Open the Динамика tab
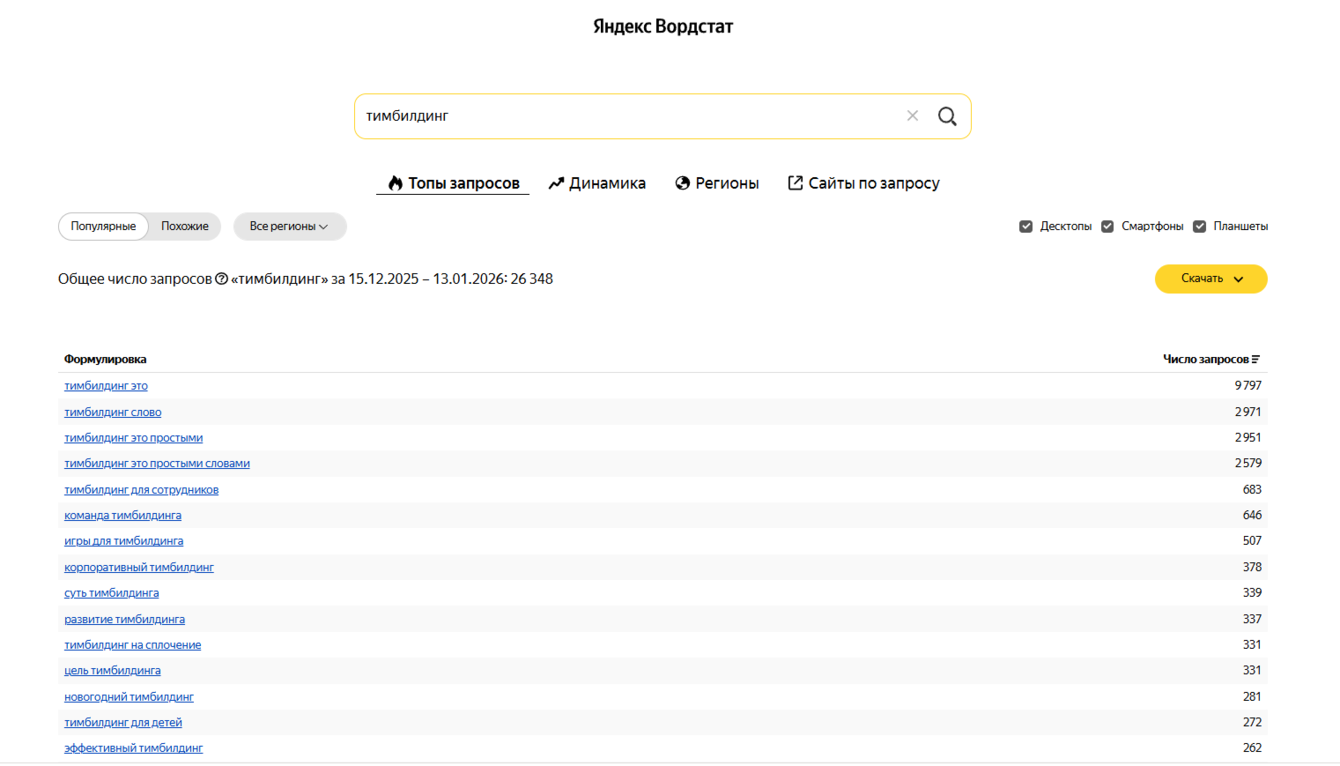This screenshot has width=1340, height=766. 607,183
